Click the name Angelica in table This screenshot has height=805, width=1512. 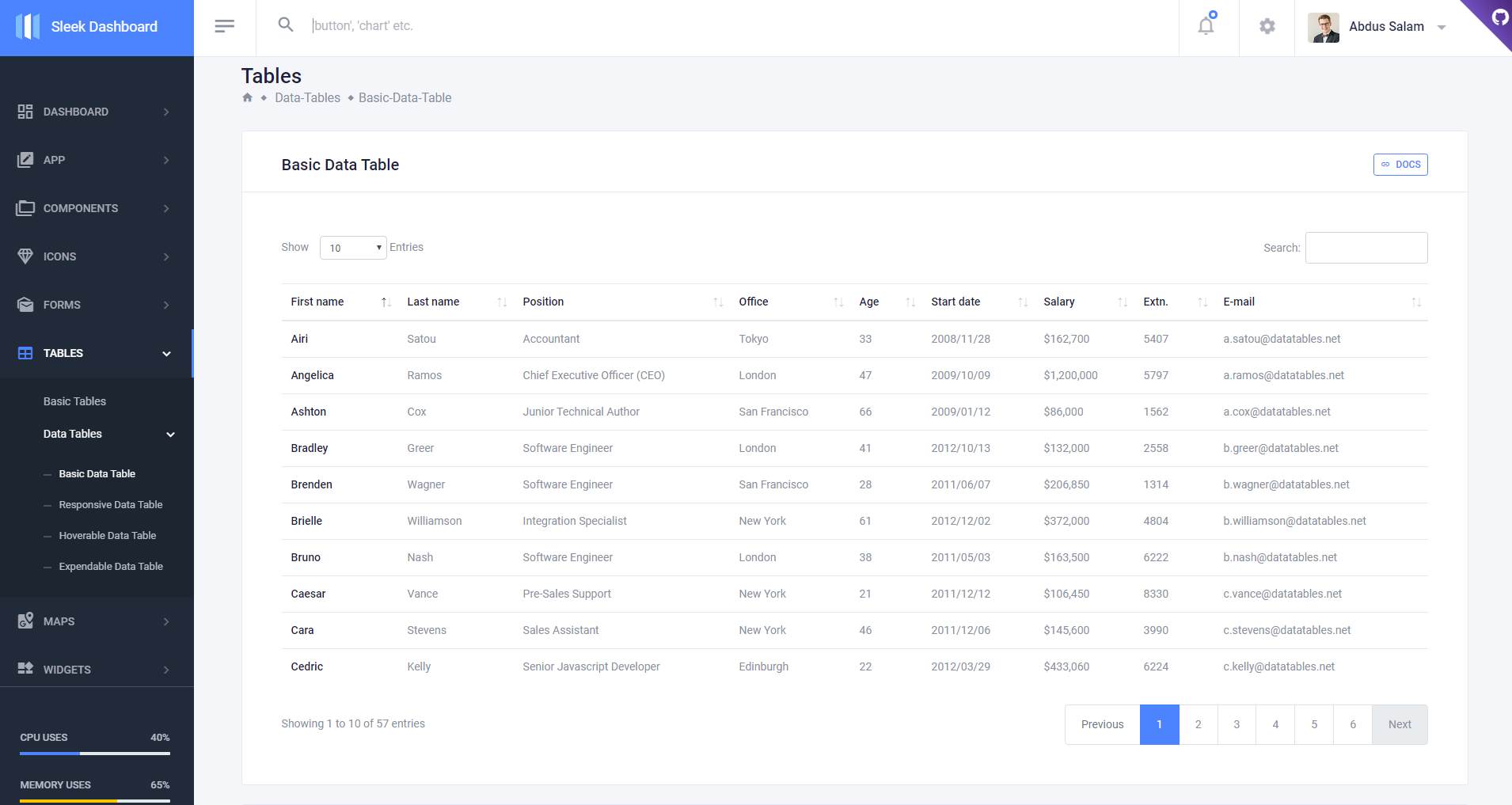pyautogui.click(x=312, y=375)
